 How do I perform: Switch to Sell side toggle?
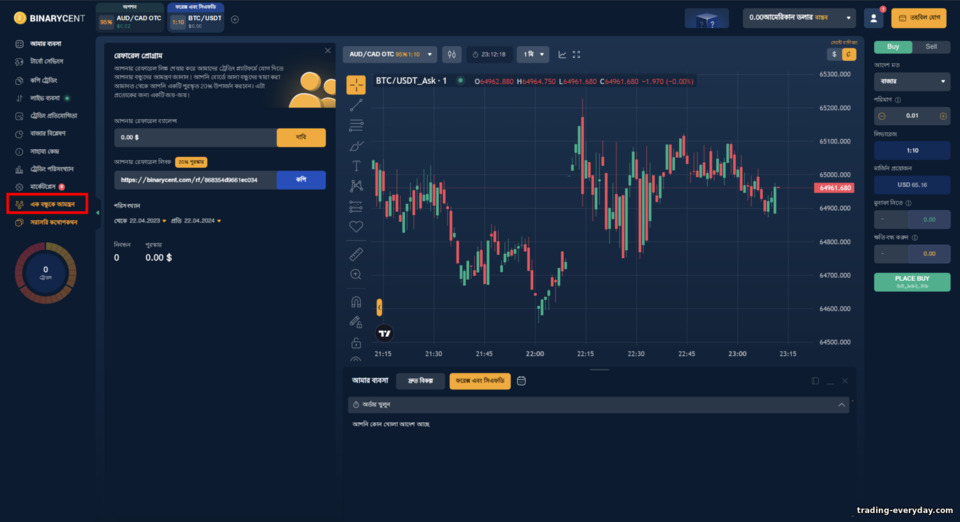[x=931, y=47]
